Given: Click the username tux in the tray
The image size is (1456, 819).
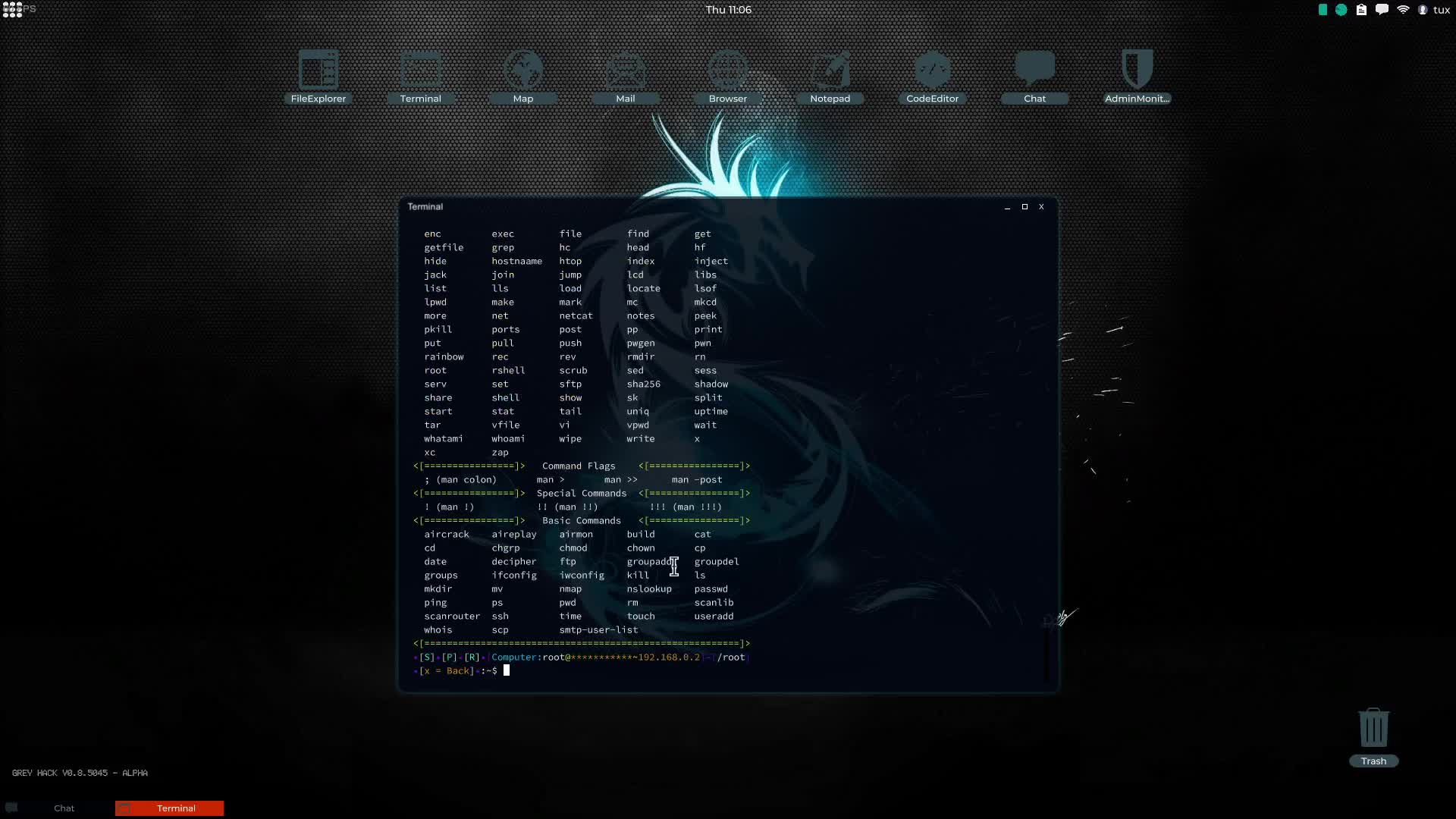Looking at the screenshot, I should click(1443, 10).
